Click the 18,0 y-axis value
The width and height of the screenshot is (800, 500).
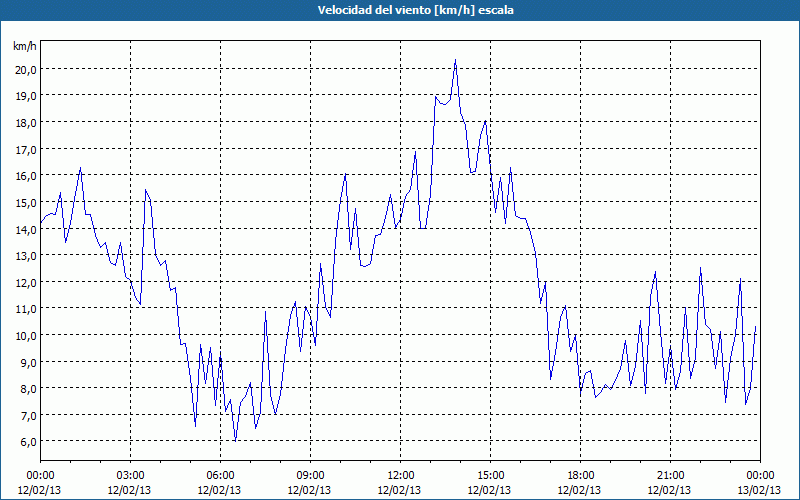coord(26,123)
